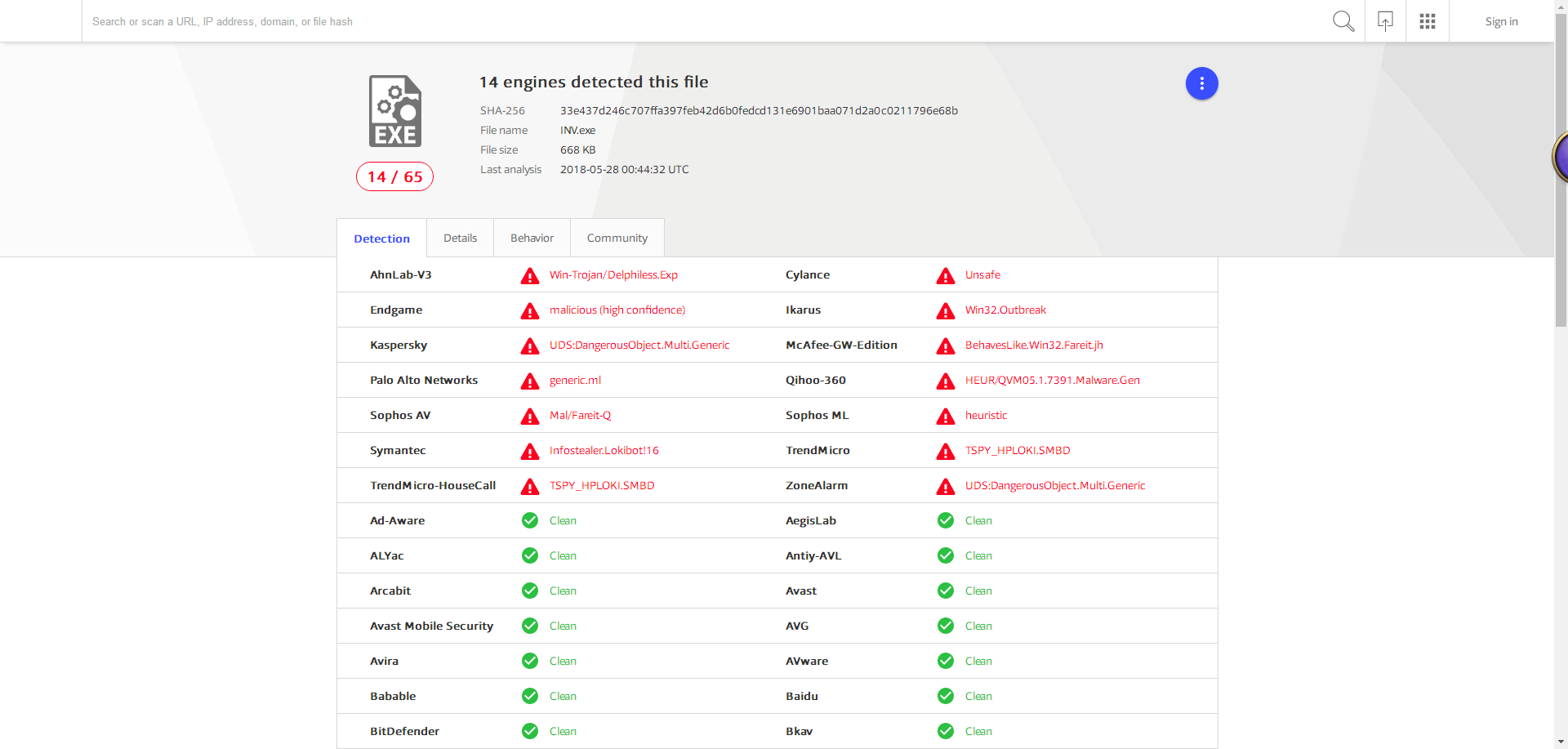Screen dimensions: 1568x749
Task: Click the search magnifier icon
Action: click(1343, 21)
